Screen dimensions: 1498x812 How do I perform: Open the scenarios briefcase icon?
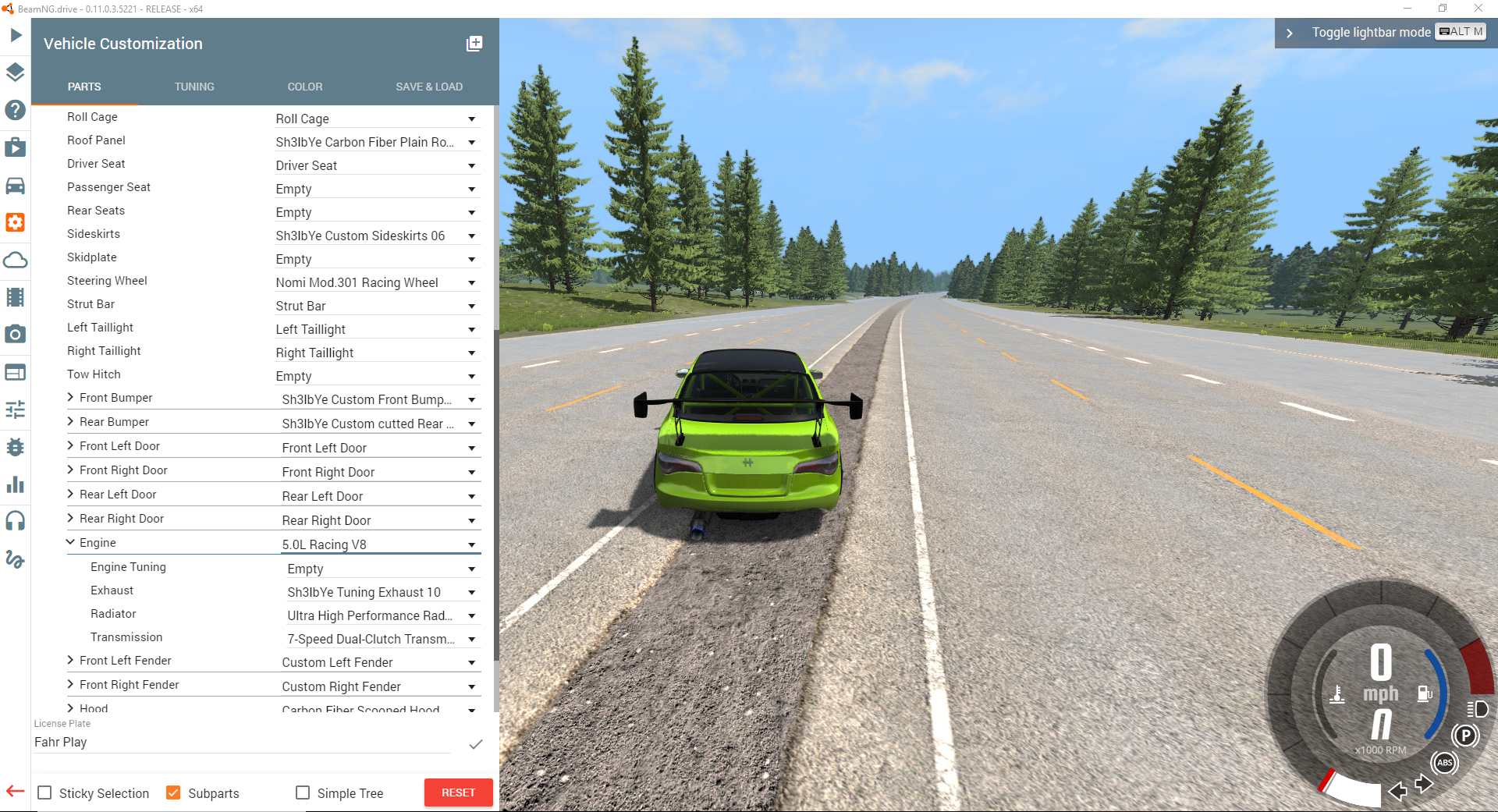[16, 147]
